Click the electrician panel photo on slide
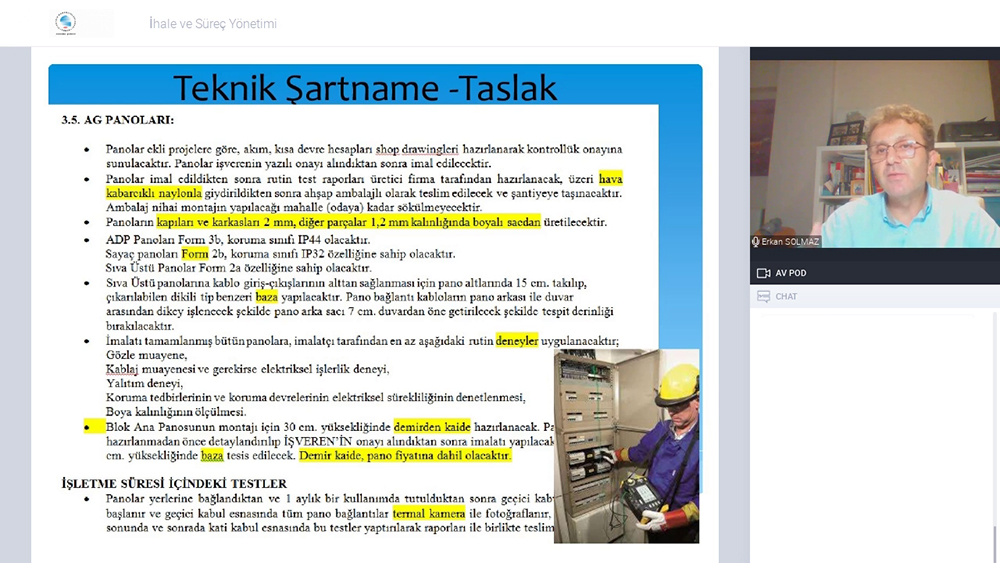The image size is (1000, 563). pos(626,446)
